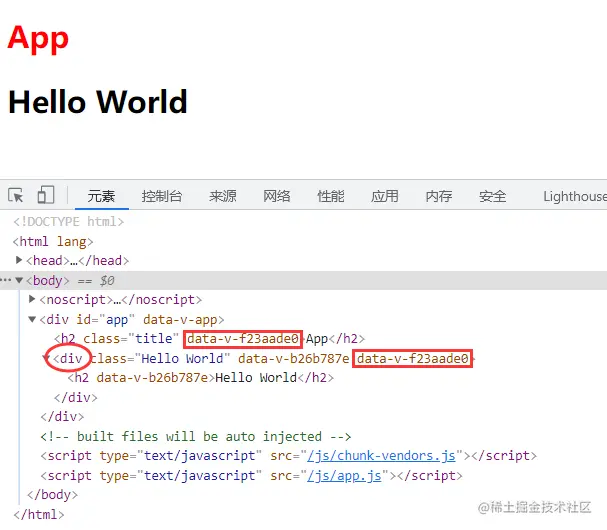The image size is (607, 530).
Task: Open the /js/app.js script link
Action: point(344,475)
